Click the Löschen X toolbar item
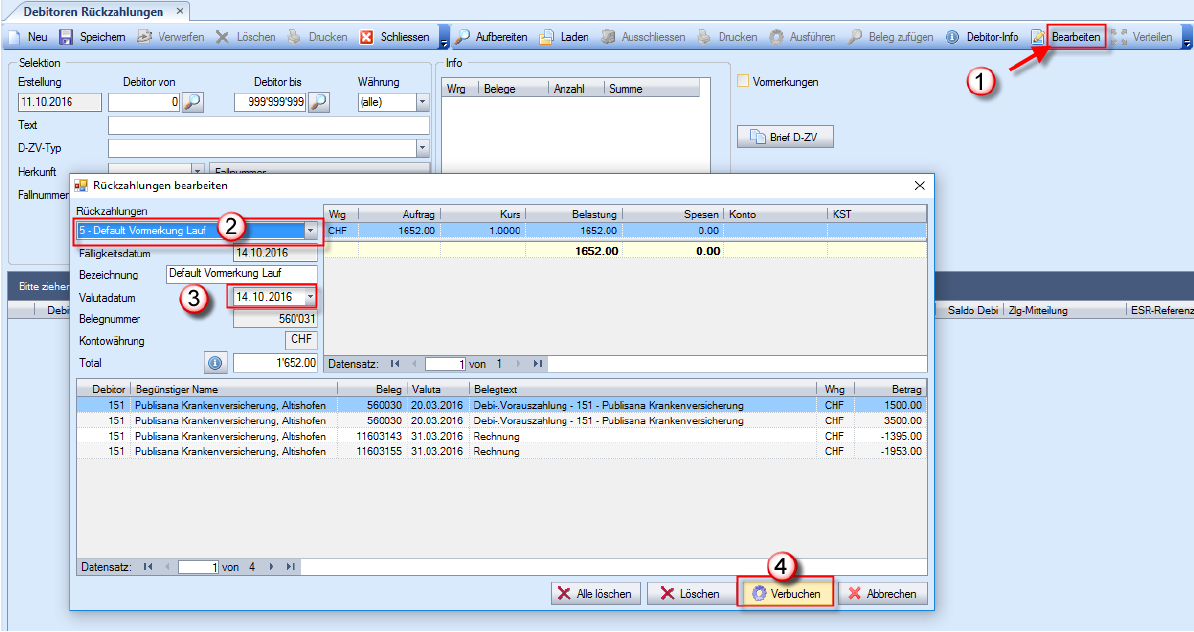1194x632 pixels. pos(245,37)
